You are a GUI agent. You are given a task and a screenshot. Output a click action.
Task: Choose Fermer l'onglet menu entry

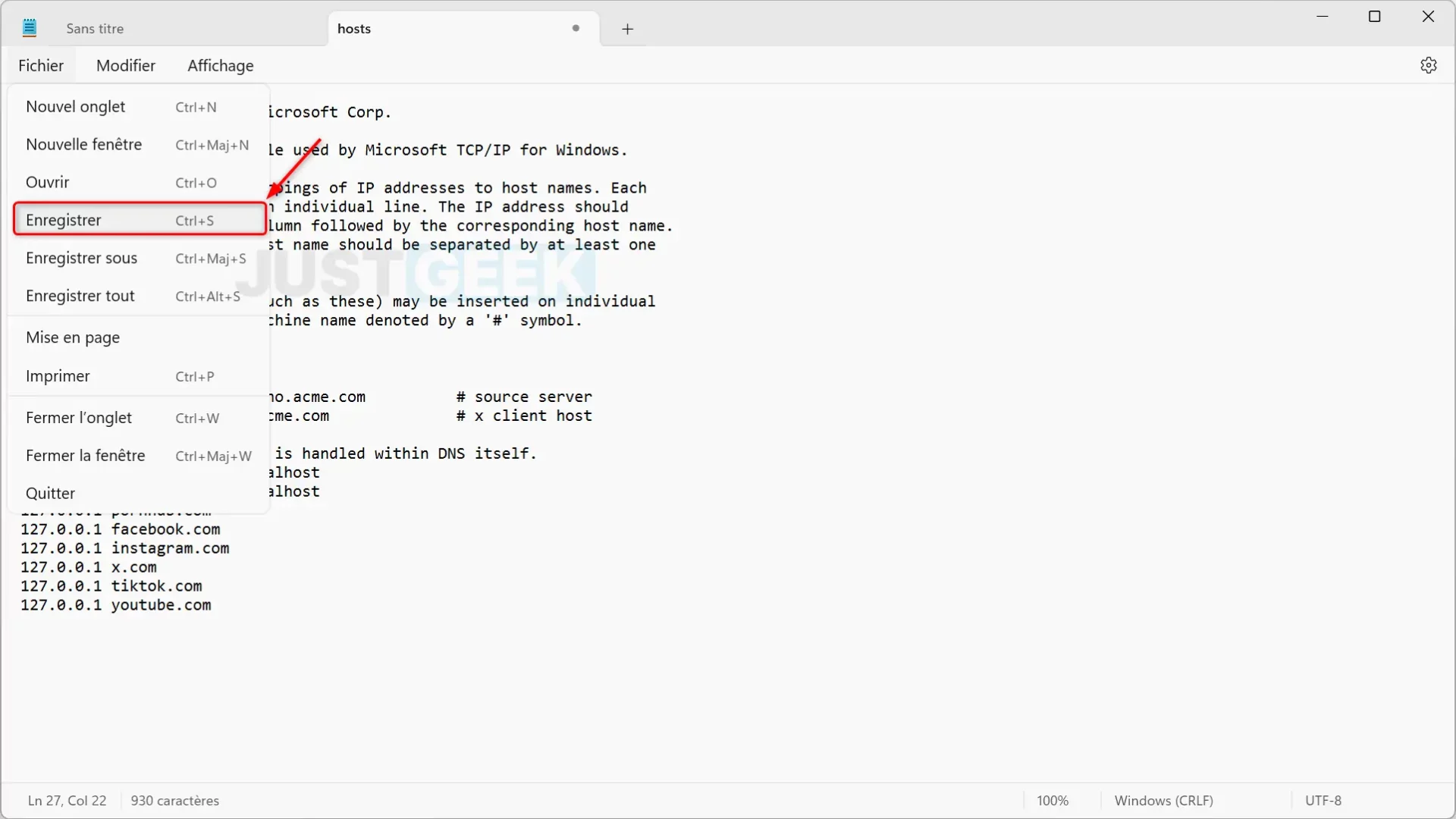pos(139,418)
